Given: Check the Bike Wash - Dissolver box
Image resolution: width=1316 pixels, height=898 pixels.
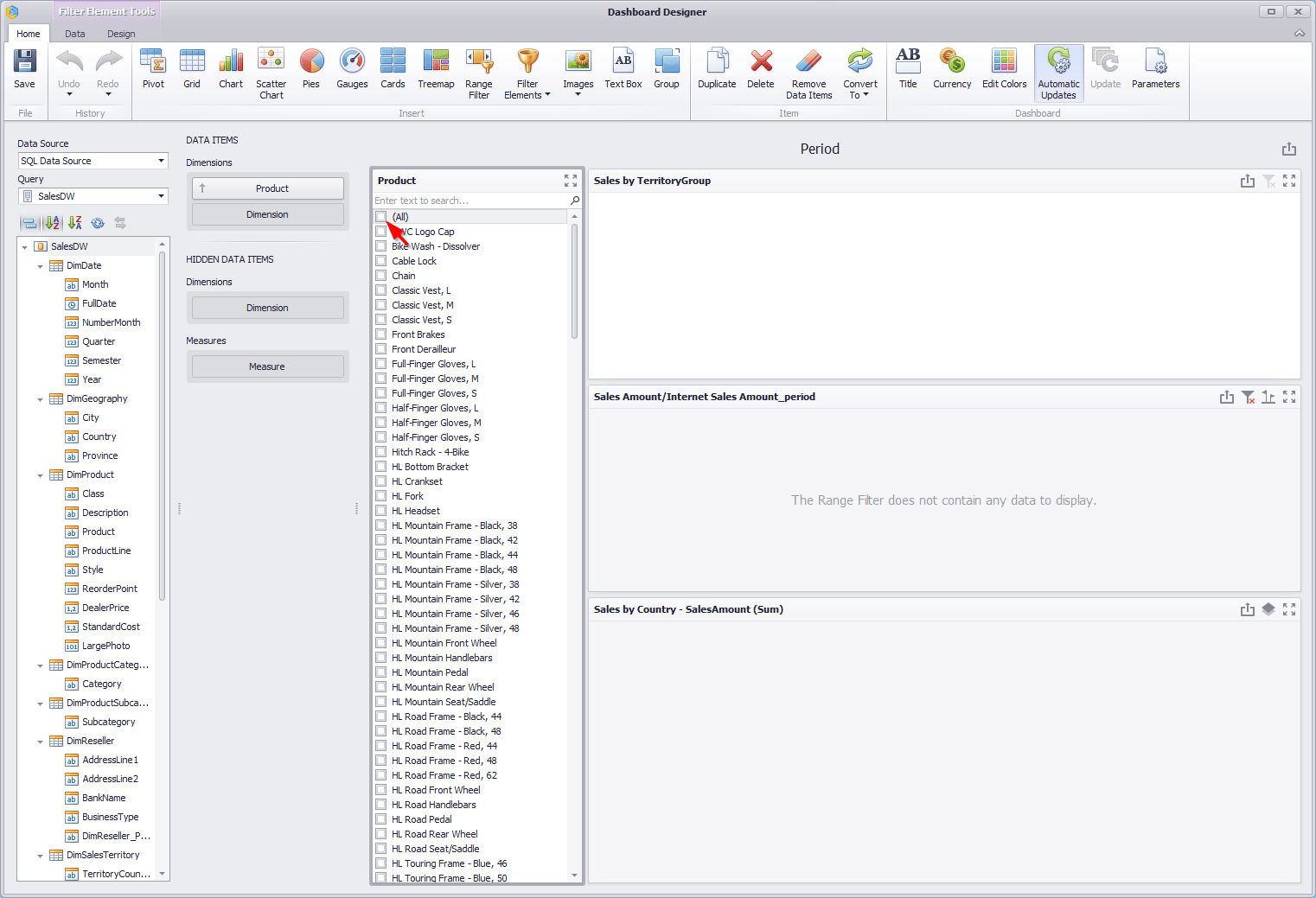Looking at the screenshot, I should 381,246.
